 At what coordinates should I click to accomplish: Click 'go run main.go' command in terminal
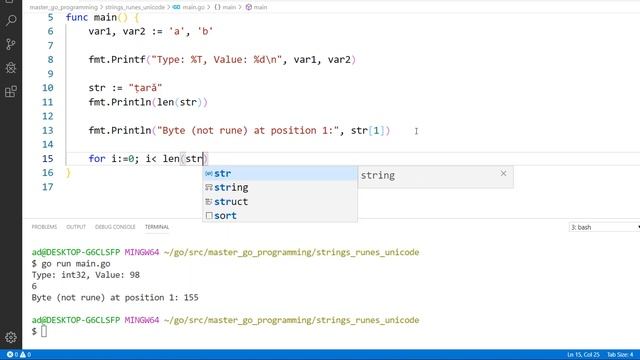76,264
